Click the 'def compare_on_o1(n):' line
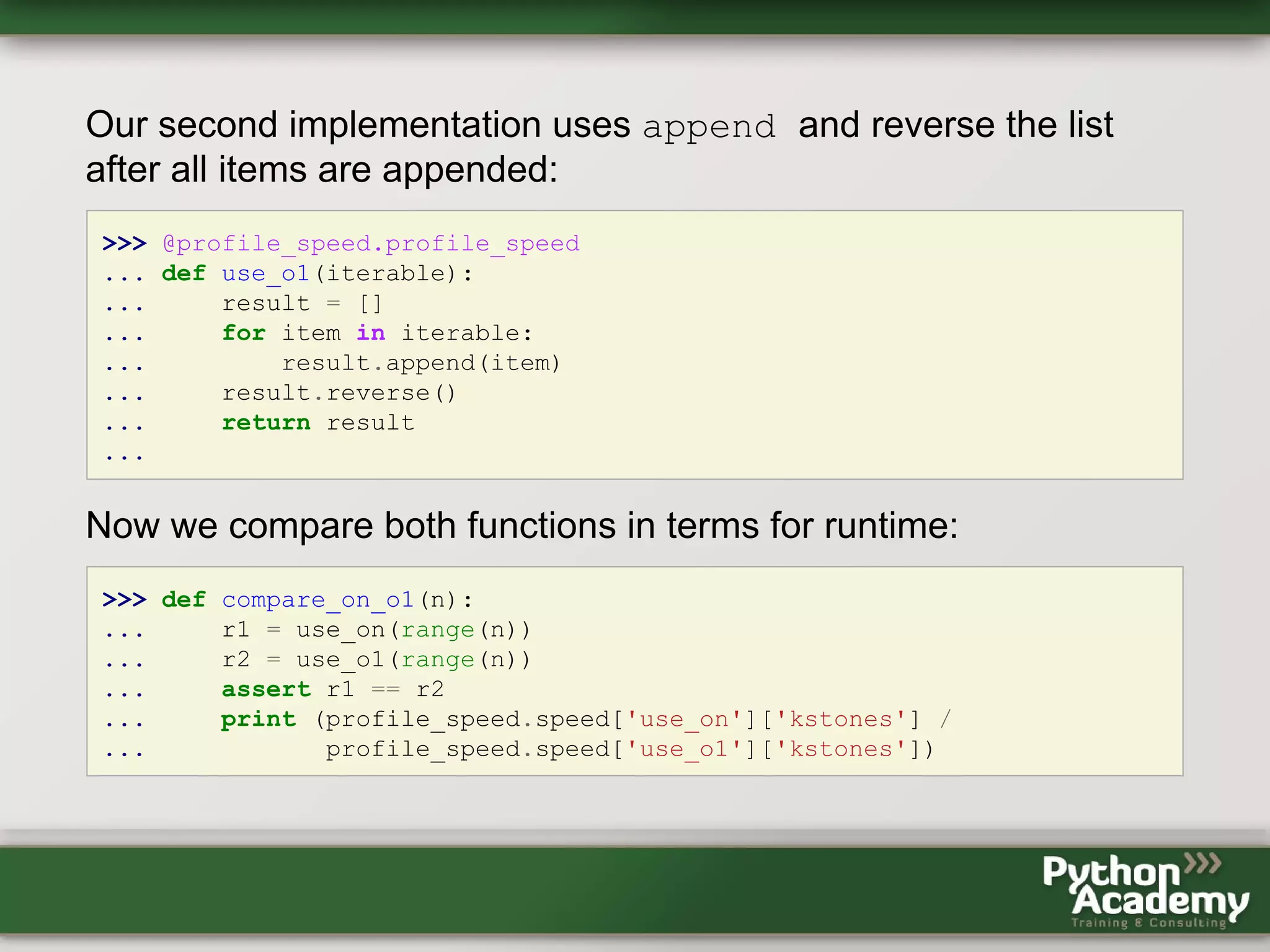1270x952 pixels. click(x=317, y=600)
